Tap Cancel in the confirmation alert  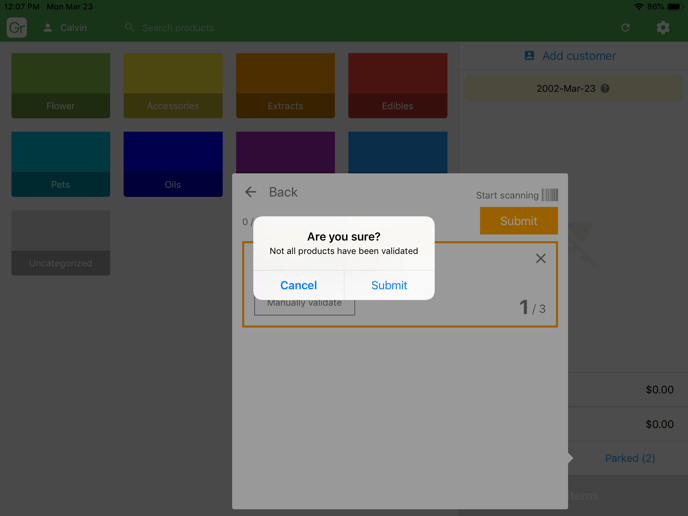click(298, 285)
